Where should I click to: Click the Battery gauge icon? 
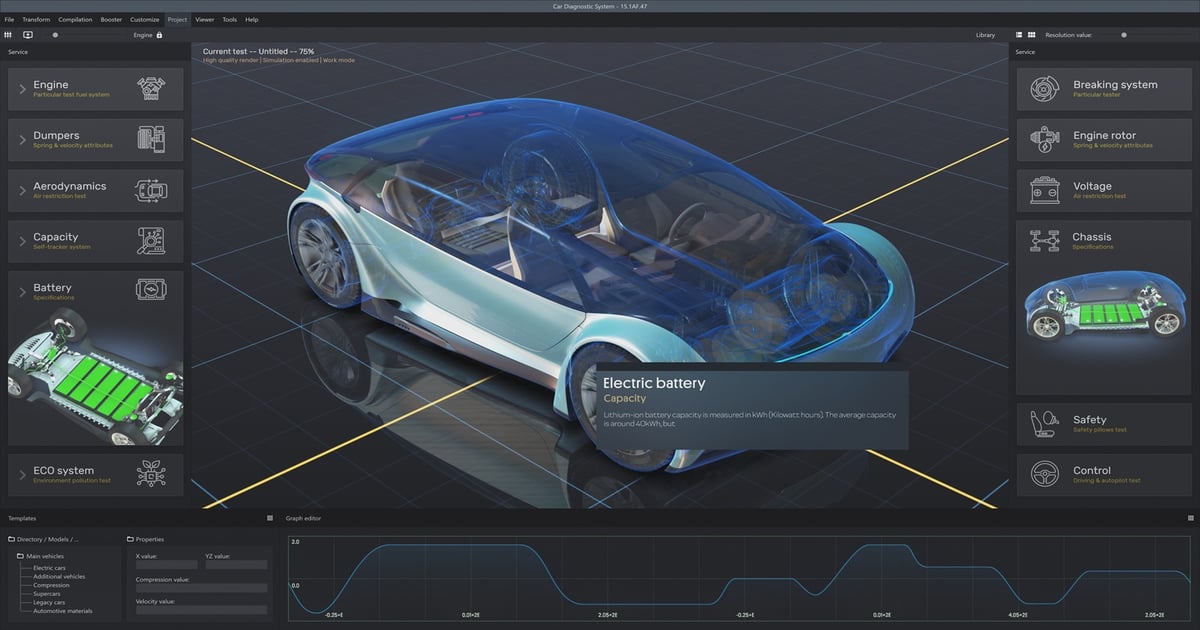[x=151, y=291]
